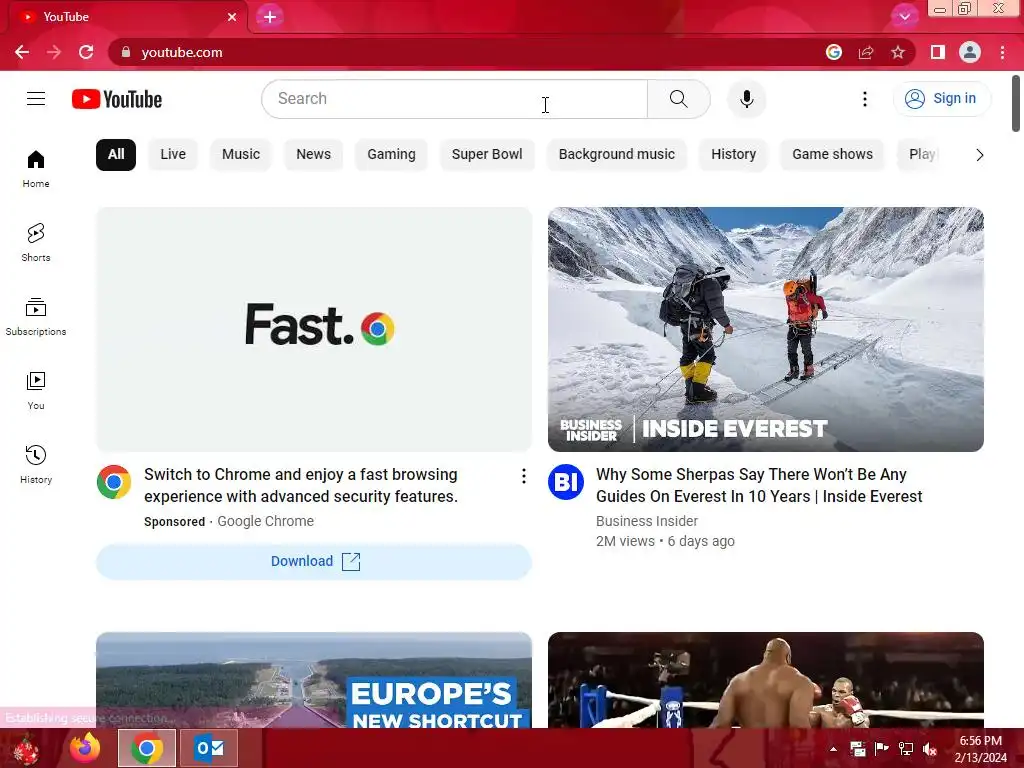Click the Chrome taskbar icon

click(x=146, y=748)
